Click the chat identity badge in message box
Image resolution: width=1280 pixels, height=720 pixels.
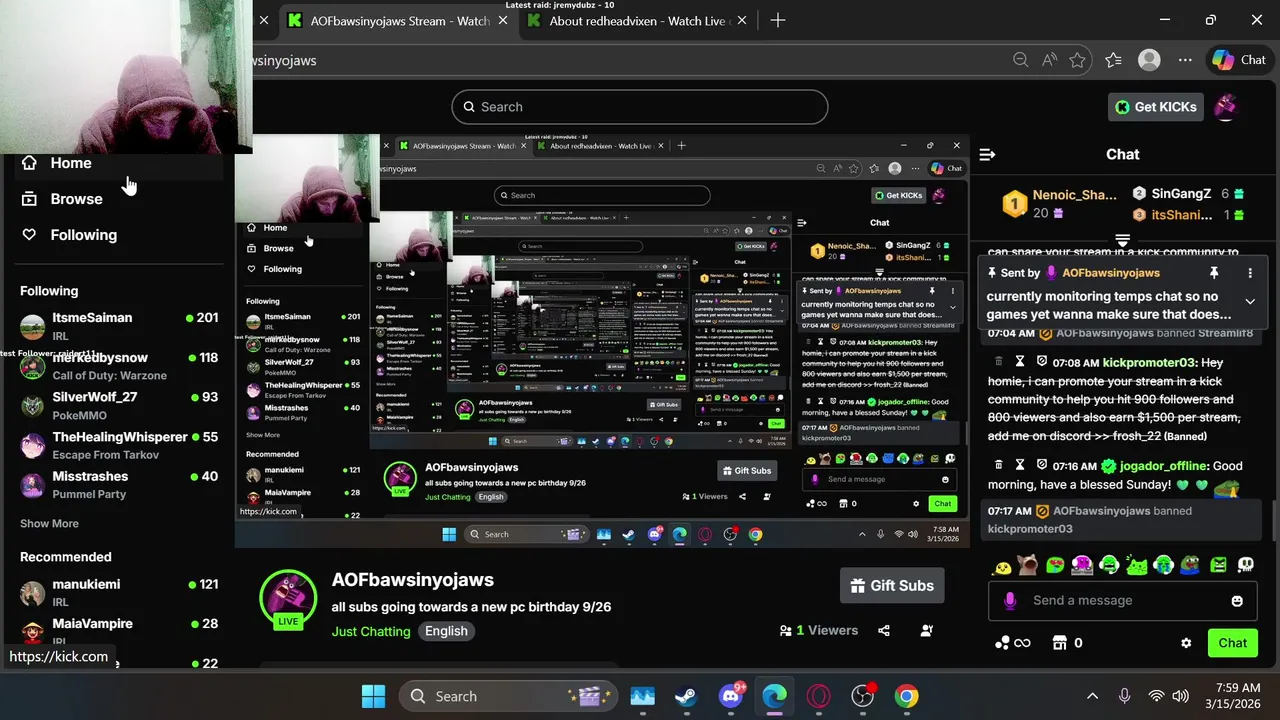coord(1010,600)
